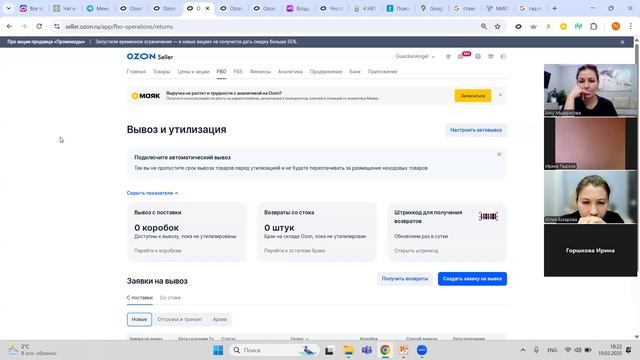Click the Zoom app icon on the taskbar
The image size is (640, 360).
[422, 350]
